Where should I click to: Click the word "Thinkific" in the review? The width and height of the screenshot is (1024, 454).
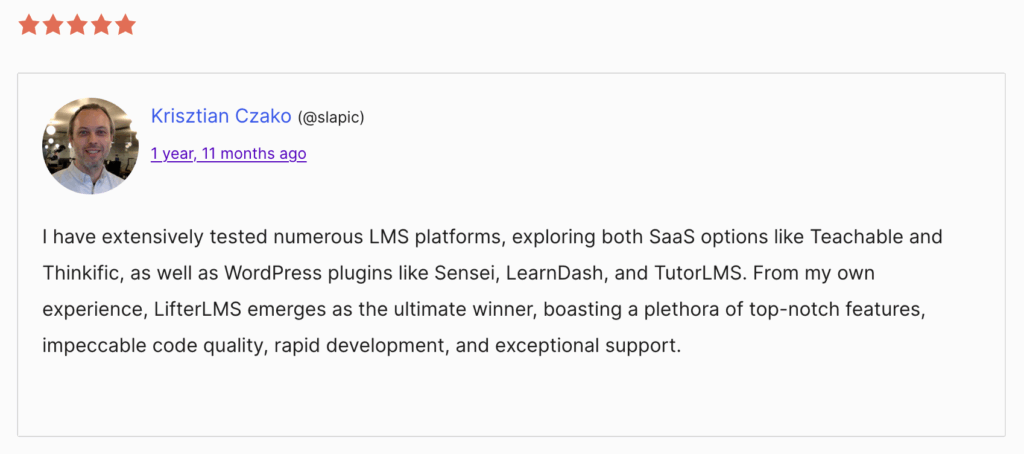pos(79,274)
